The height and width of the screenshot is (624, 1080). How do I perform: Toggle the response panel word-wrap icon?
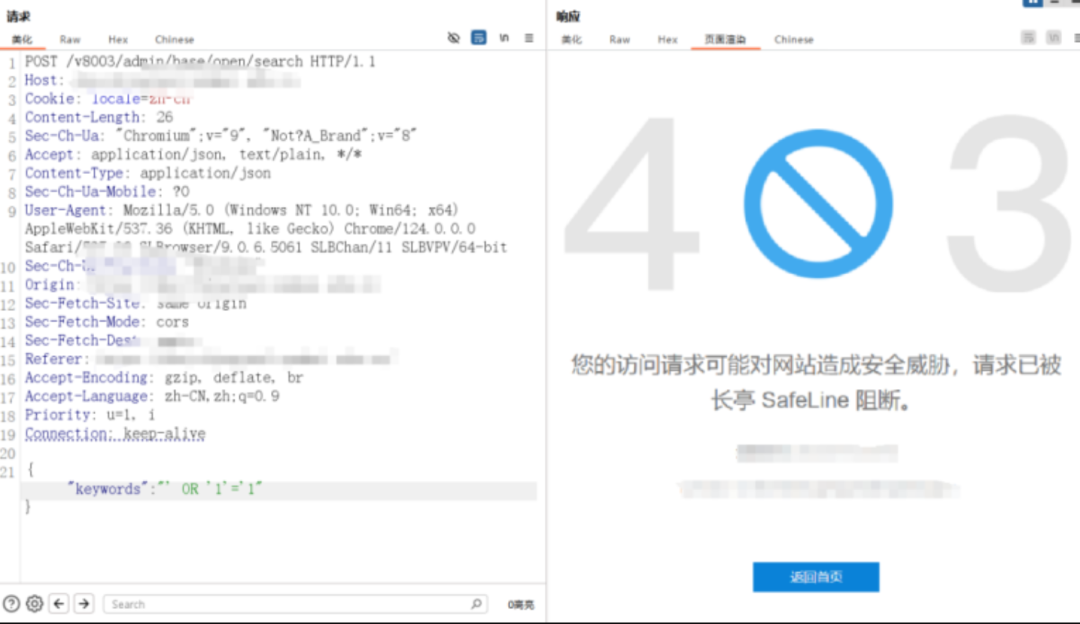[1028, 38]
